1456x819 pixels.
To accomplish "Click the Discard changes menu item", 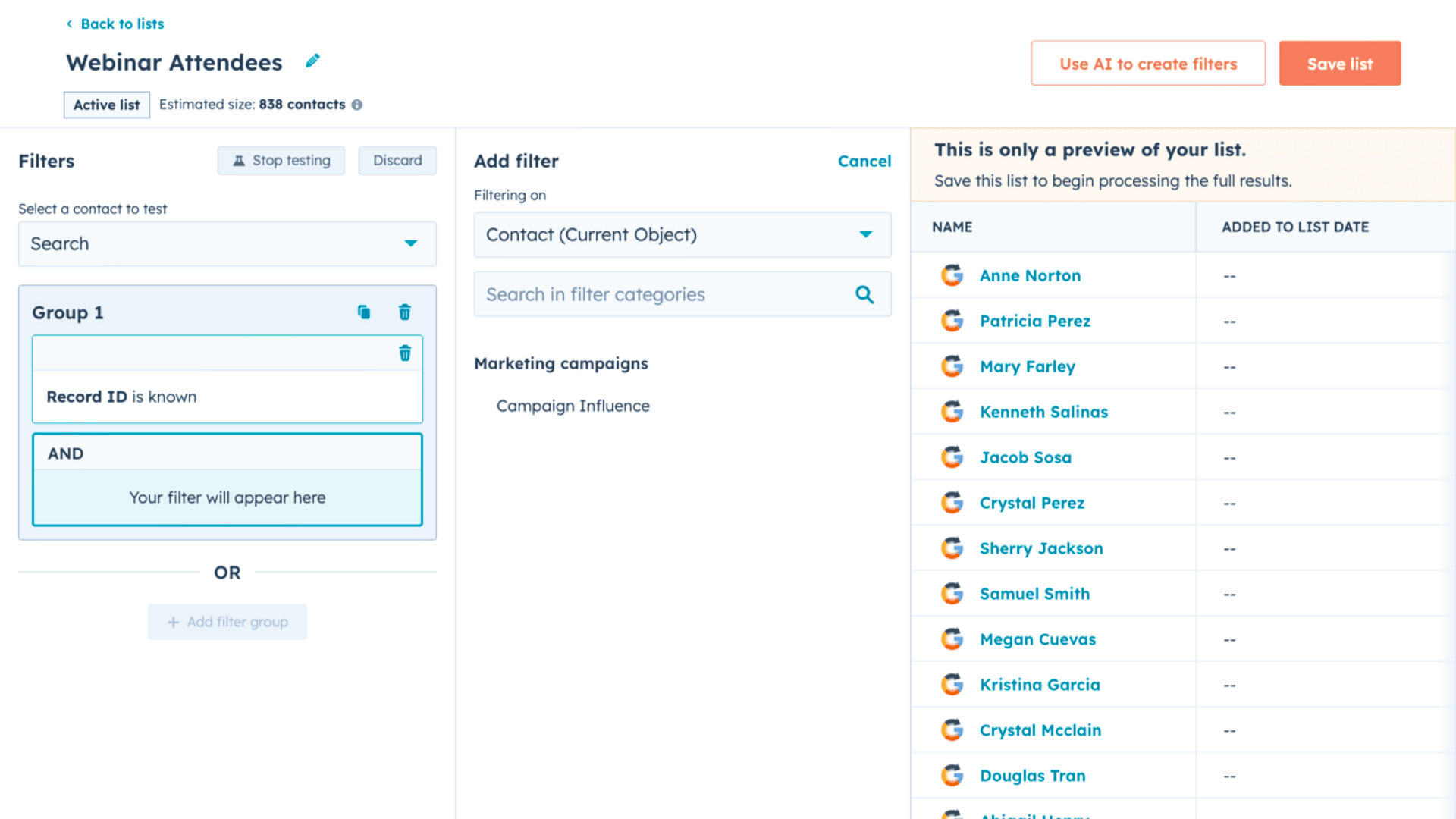I will [397, 160].
